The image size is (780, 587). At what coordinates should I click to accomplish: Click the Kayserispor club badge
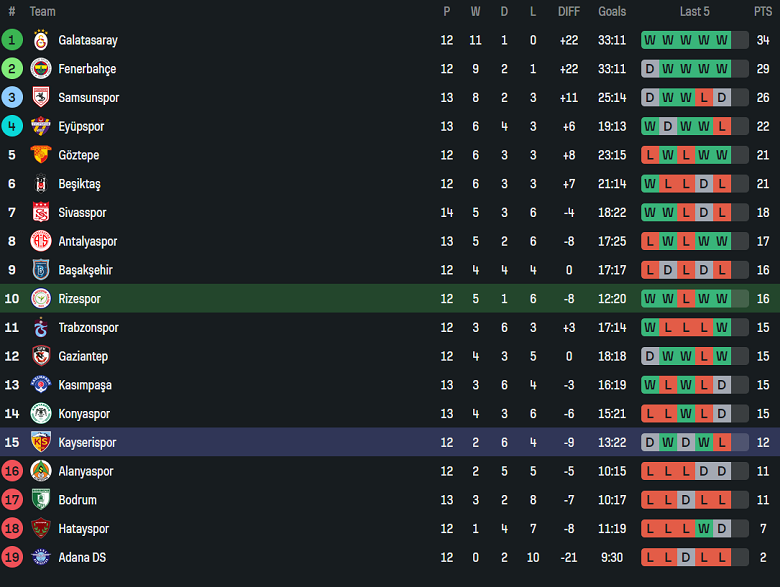click(41, 442)
